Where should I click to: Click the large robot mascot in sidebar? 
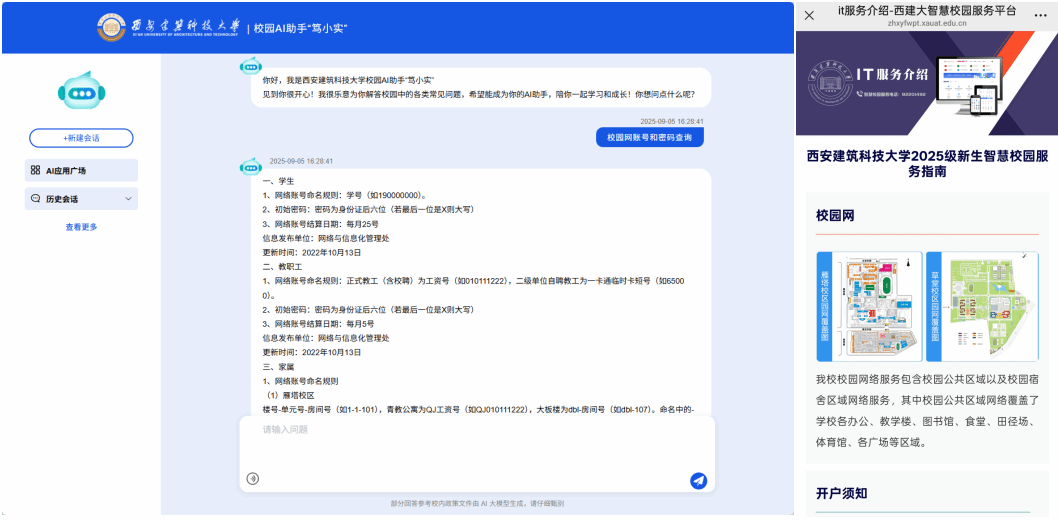tap(81, 91)
